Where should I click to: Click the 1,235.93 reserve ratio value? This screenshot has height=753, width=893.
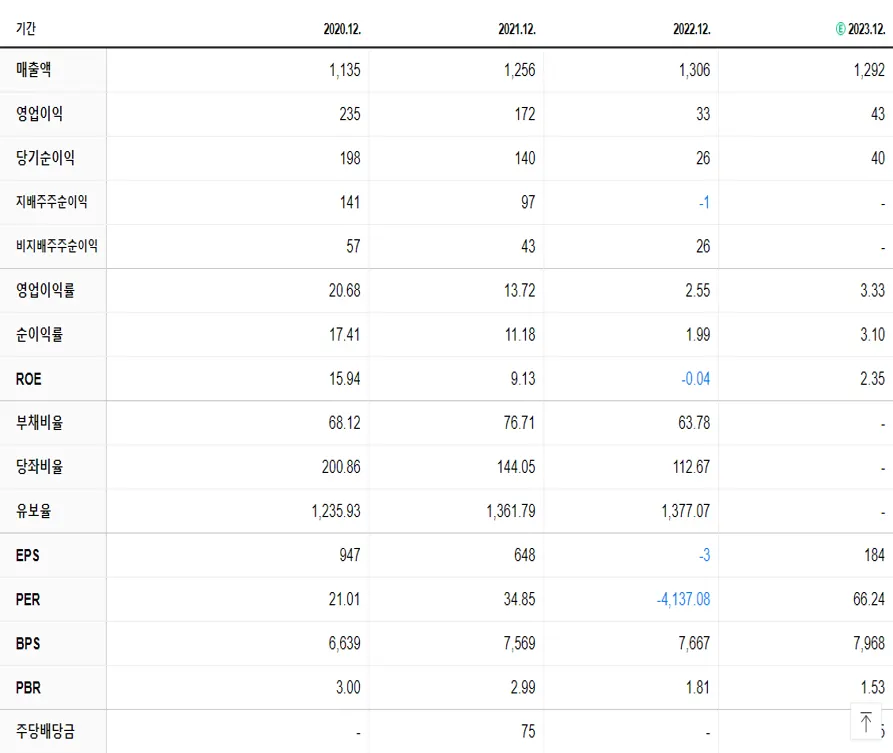pos(336,511)
